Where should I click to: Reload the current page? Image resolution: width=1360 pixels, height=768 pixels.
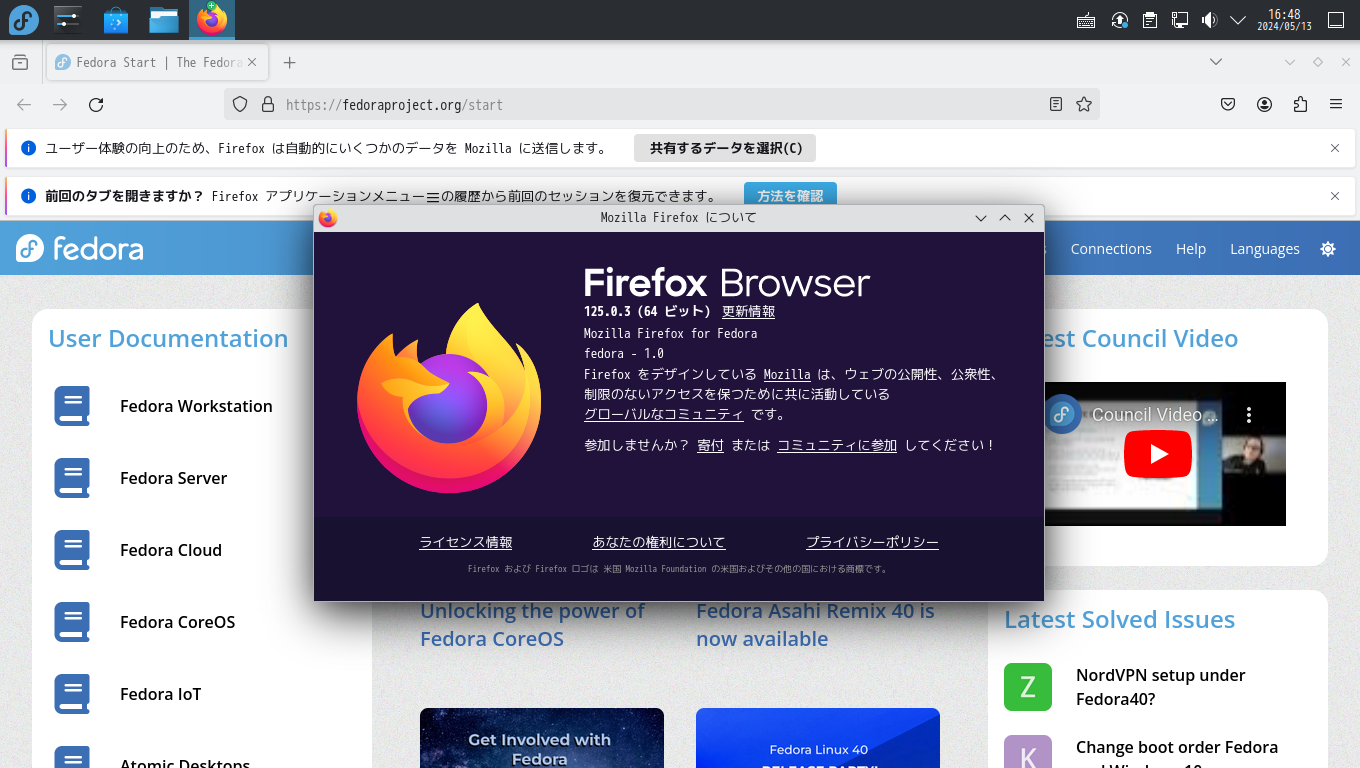[96, 104]
